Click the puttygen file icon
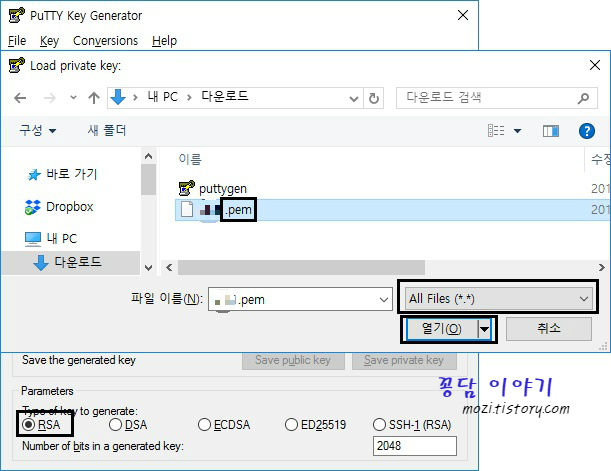611x471 pixels. pyautogui.click(x=187, y=188)
